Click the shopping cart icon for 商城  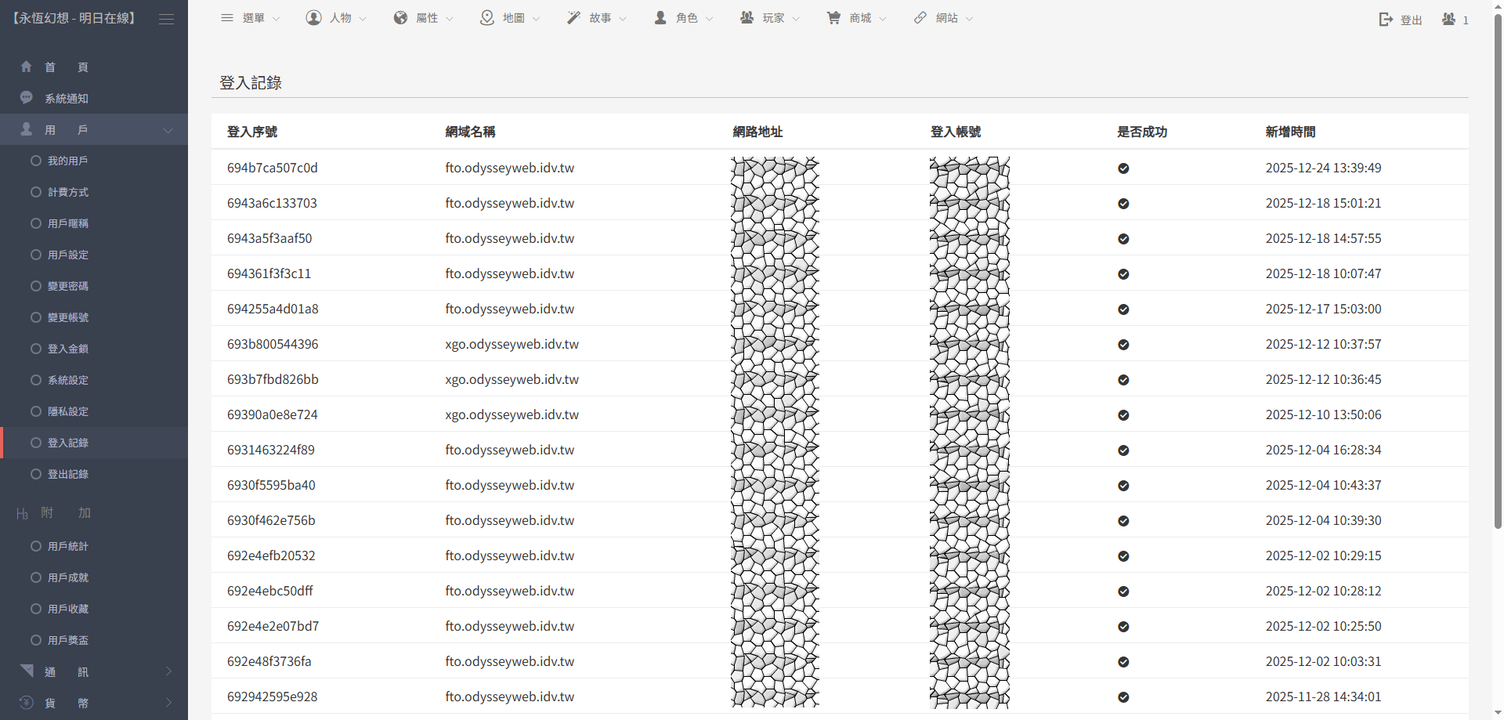[x=833, y=18]
